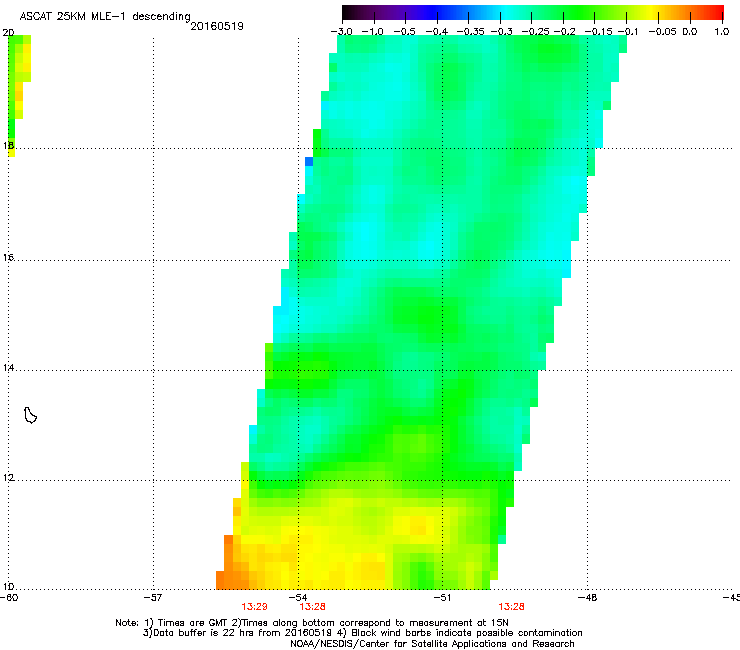Click the island outline near 13N

tap(30, 415)
